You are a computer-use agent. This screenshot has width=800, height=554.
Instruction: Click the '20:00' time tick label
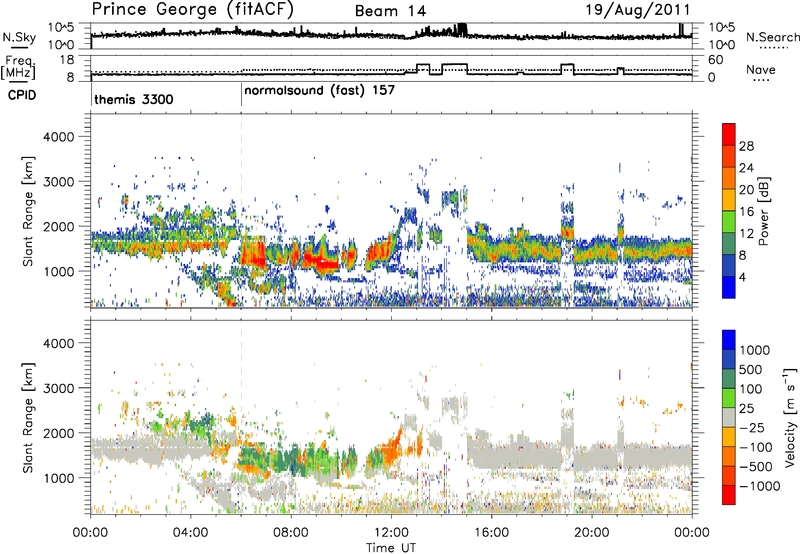(592, 533)
